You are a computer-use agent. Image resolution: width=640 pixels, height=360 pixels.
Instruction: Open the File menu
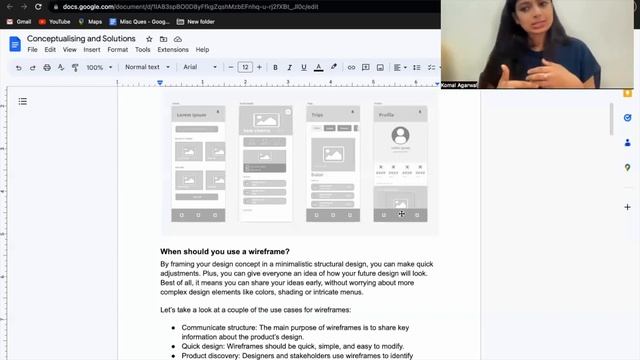32,50
